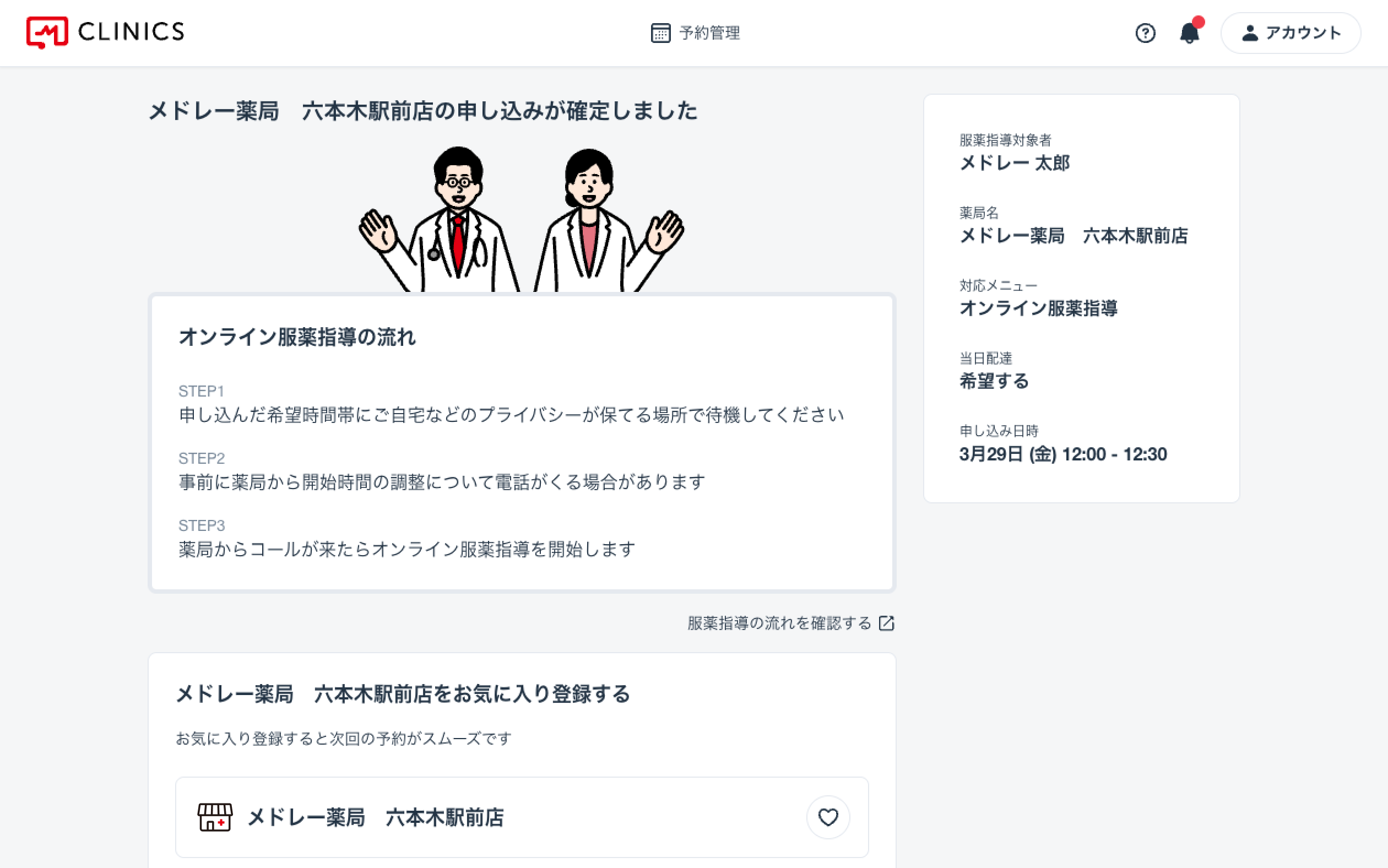Screen dimensions: 1388x868
Task: Select 希望する under 当日配達
Action: pyautogui.click(x=994, y=381)
